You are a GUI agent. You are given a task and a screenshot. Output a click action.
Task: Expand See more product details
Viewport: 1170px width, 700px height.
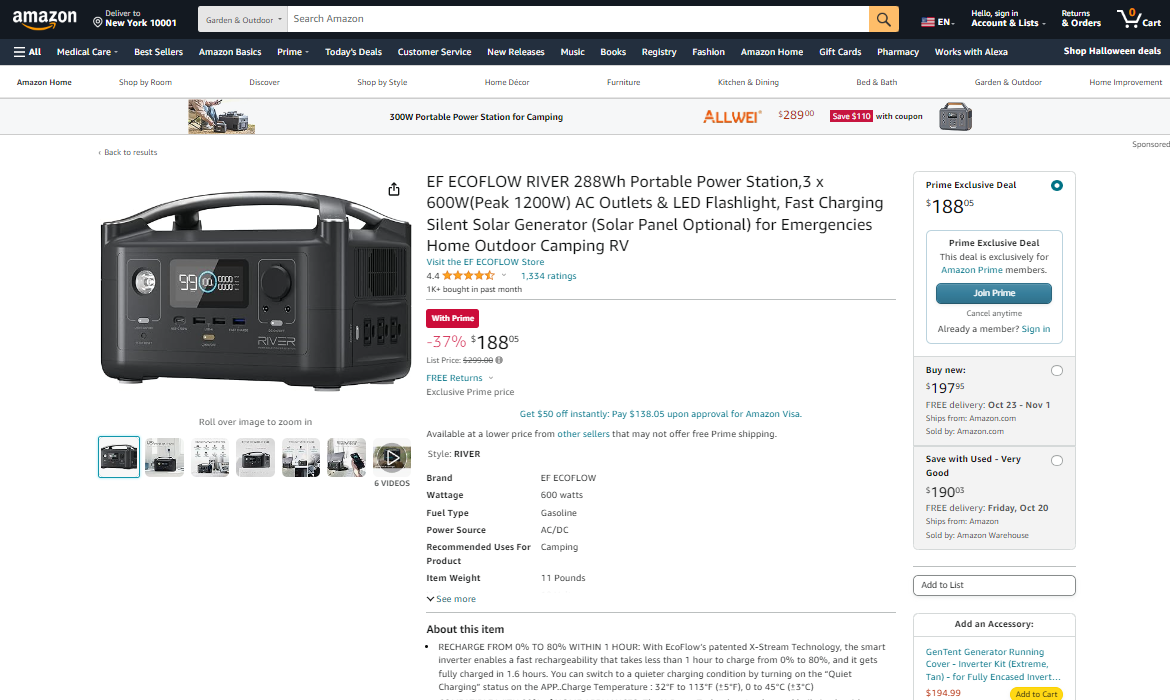(451, 599)
